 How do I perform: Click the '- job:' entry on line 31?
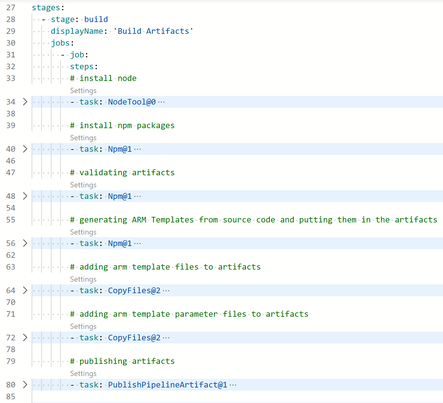pos(75,55)
